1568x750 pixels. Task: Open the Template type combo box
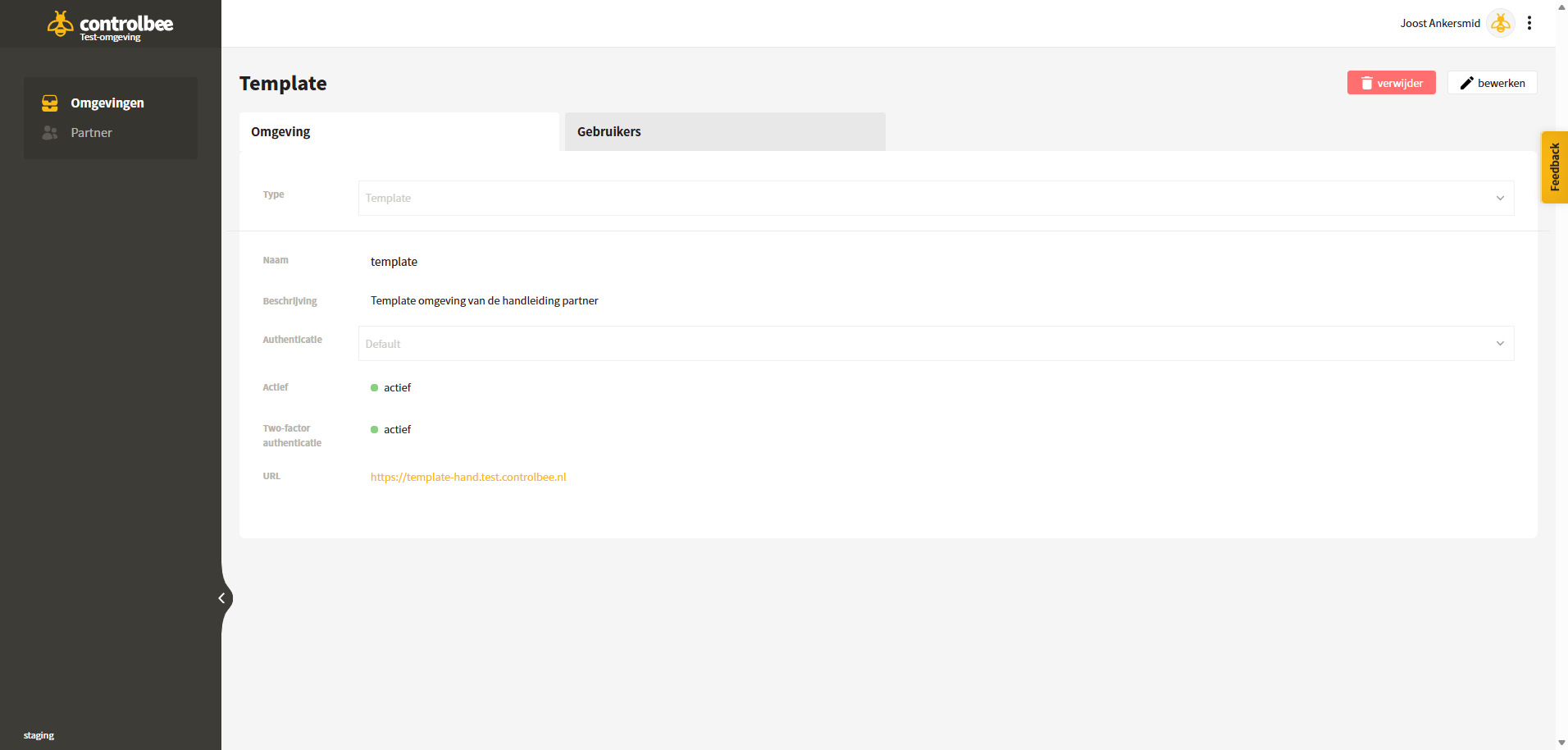coord(936,198)
